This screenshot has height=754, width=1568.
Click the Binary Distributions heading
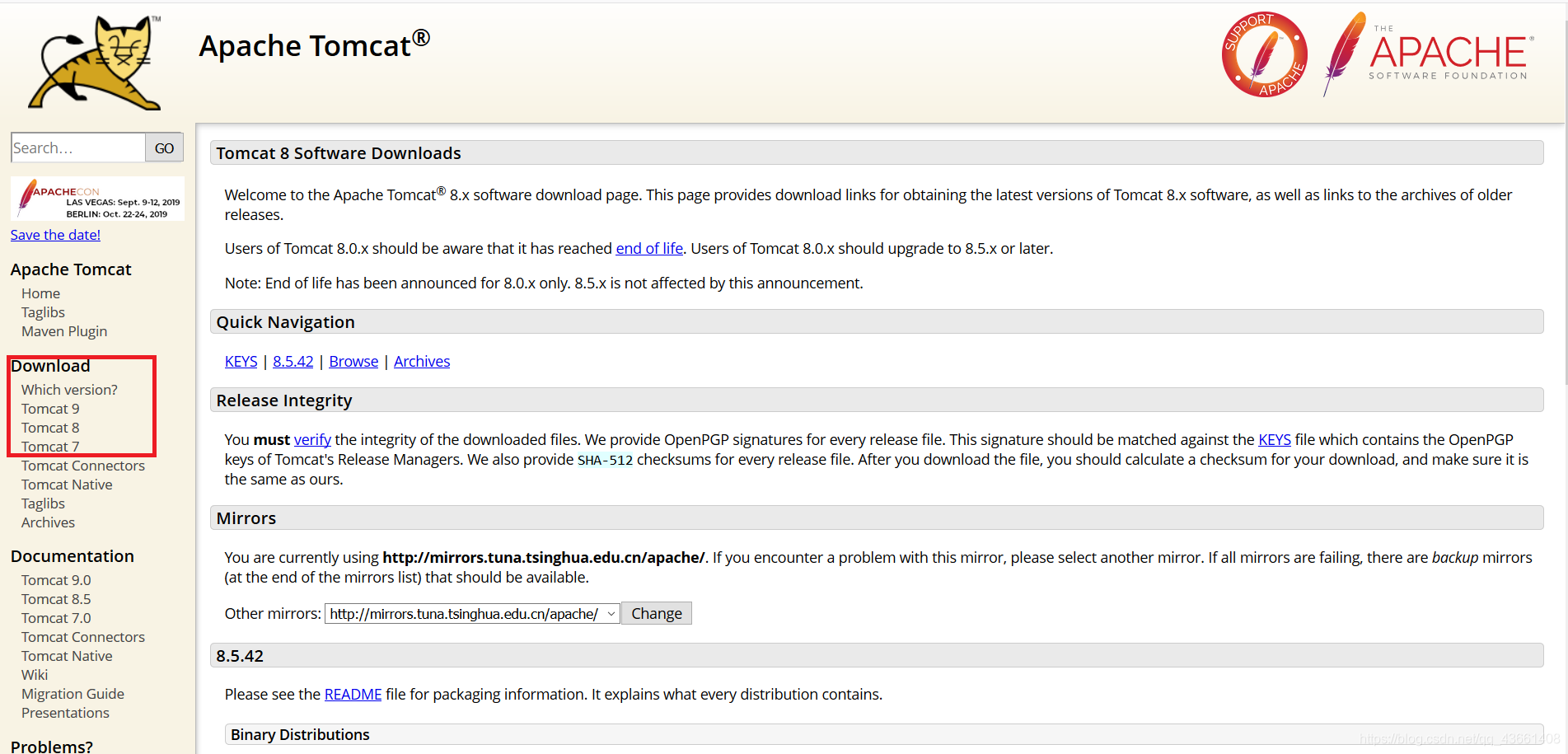[300, 734]
